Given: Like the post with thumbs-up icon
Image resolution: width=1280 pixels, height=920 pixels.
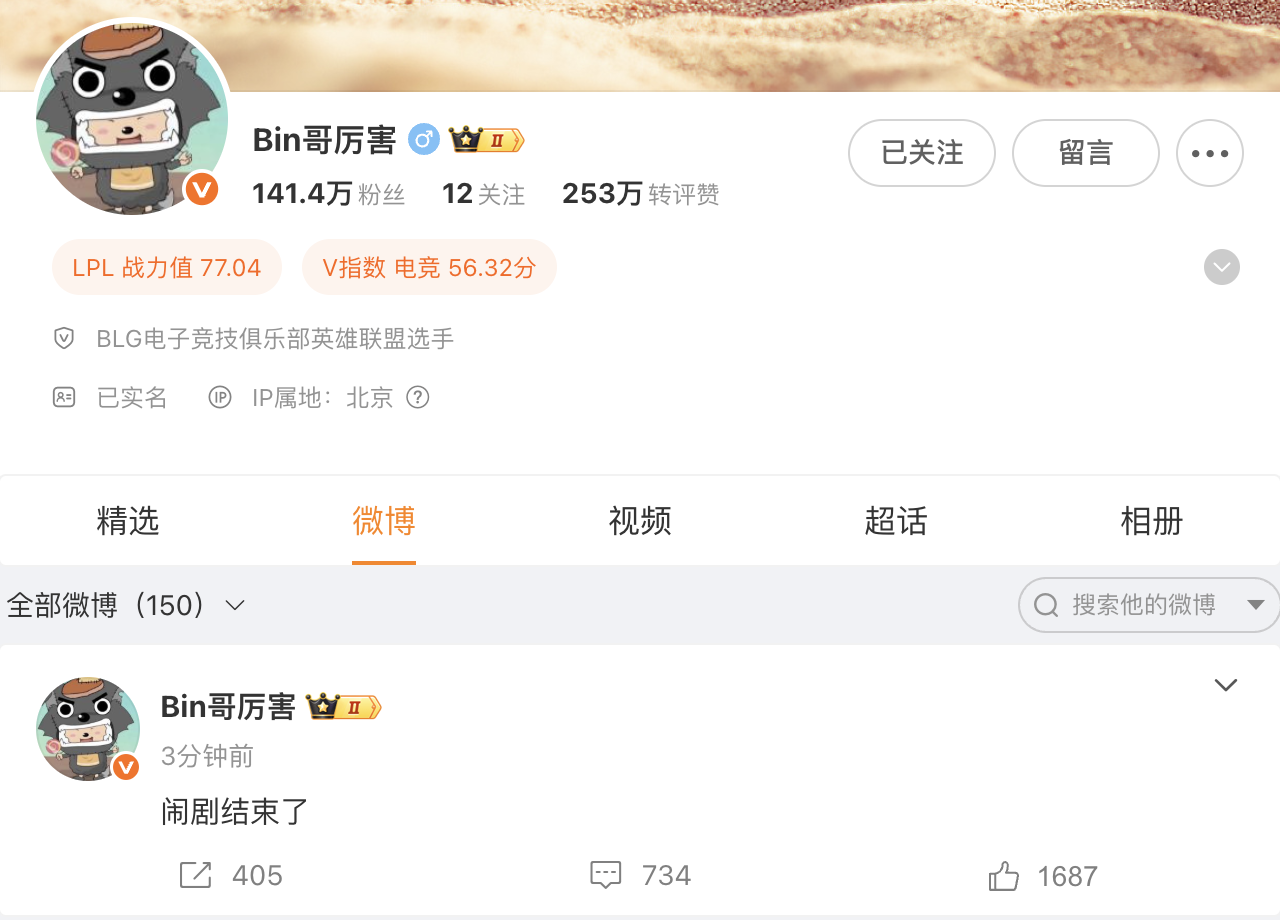Looking at the screenshot, I should point(1003,876).
